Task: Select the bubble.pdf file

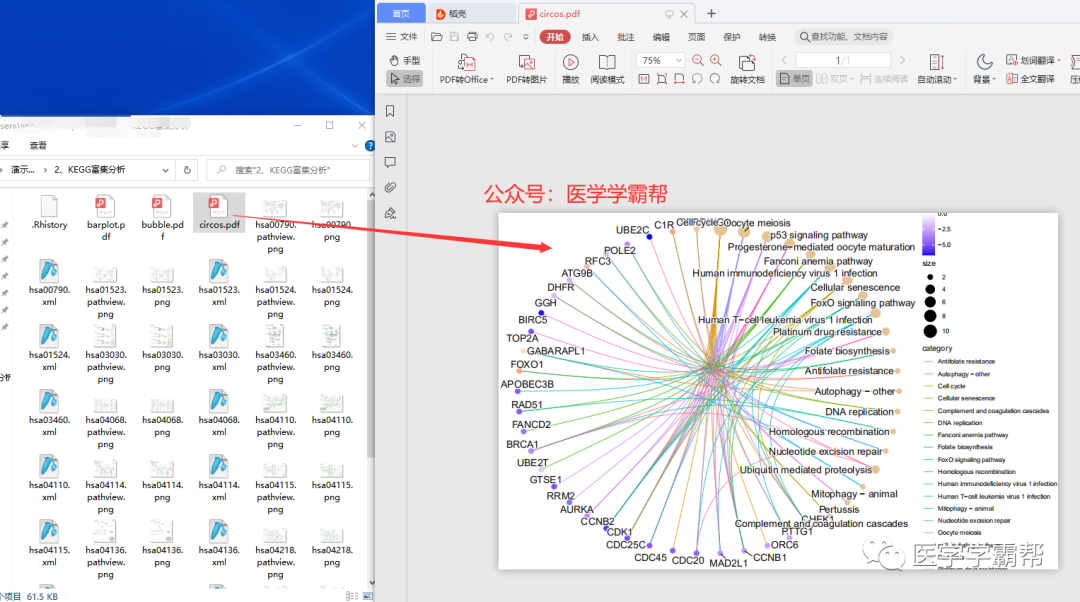Action: click(163, 218)
